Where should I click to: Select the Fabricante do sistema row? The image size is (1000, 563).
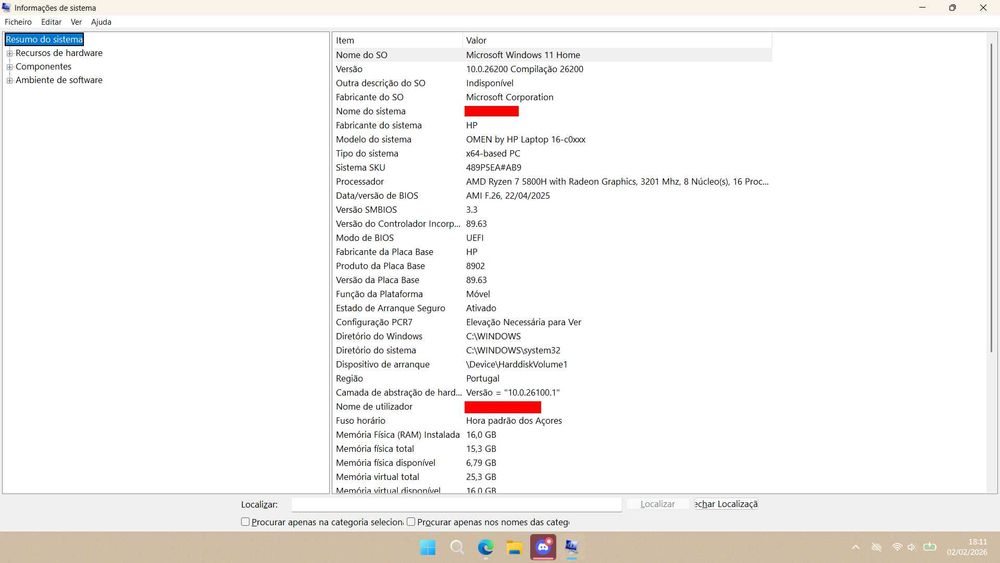click(x=552, y=125)
